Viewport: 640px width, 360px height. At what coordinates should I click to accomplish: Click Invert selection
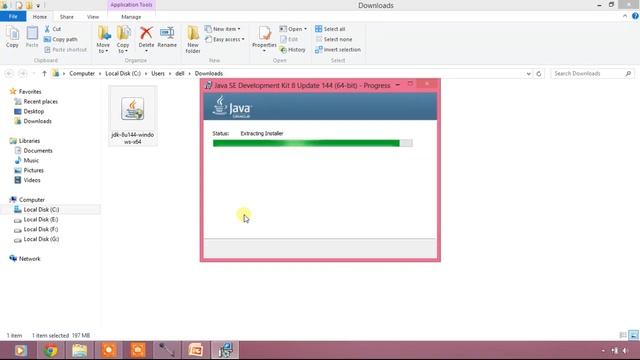coord(338,49)
